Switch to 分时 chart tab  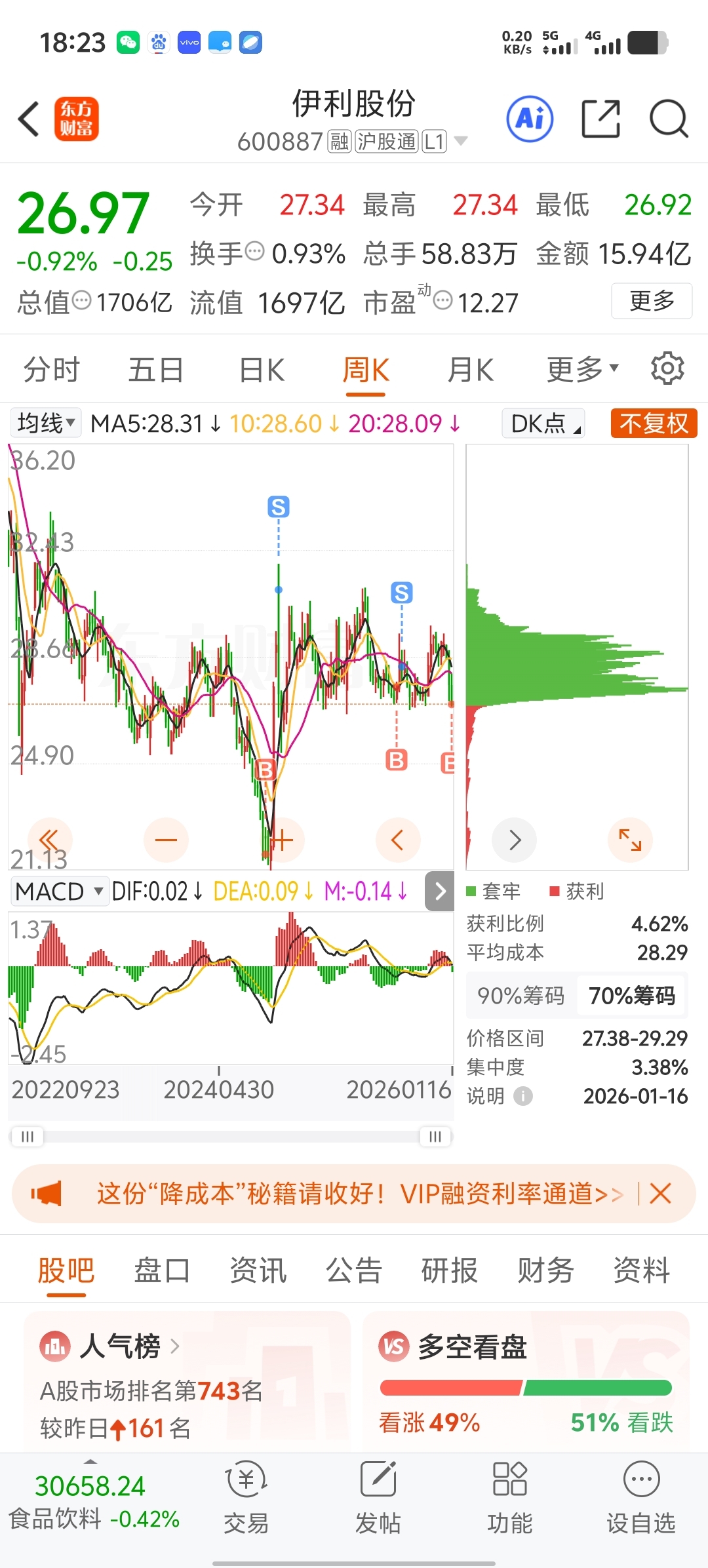point(51,370)
